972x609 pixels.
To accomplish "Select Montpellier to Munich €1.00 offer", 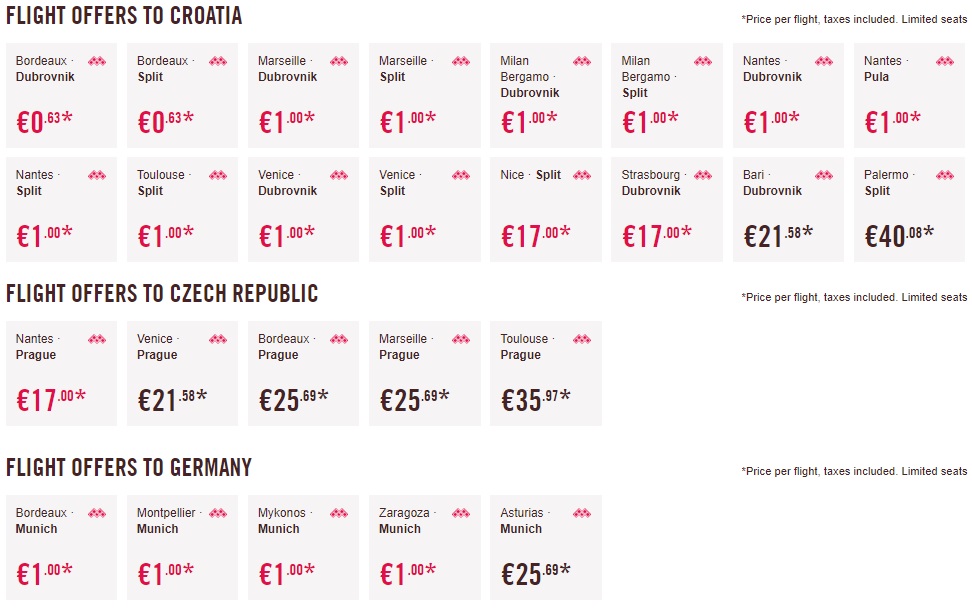I will (182, 547).
